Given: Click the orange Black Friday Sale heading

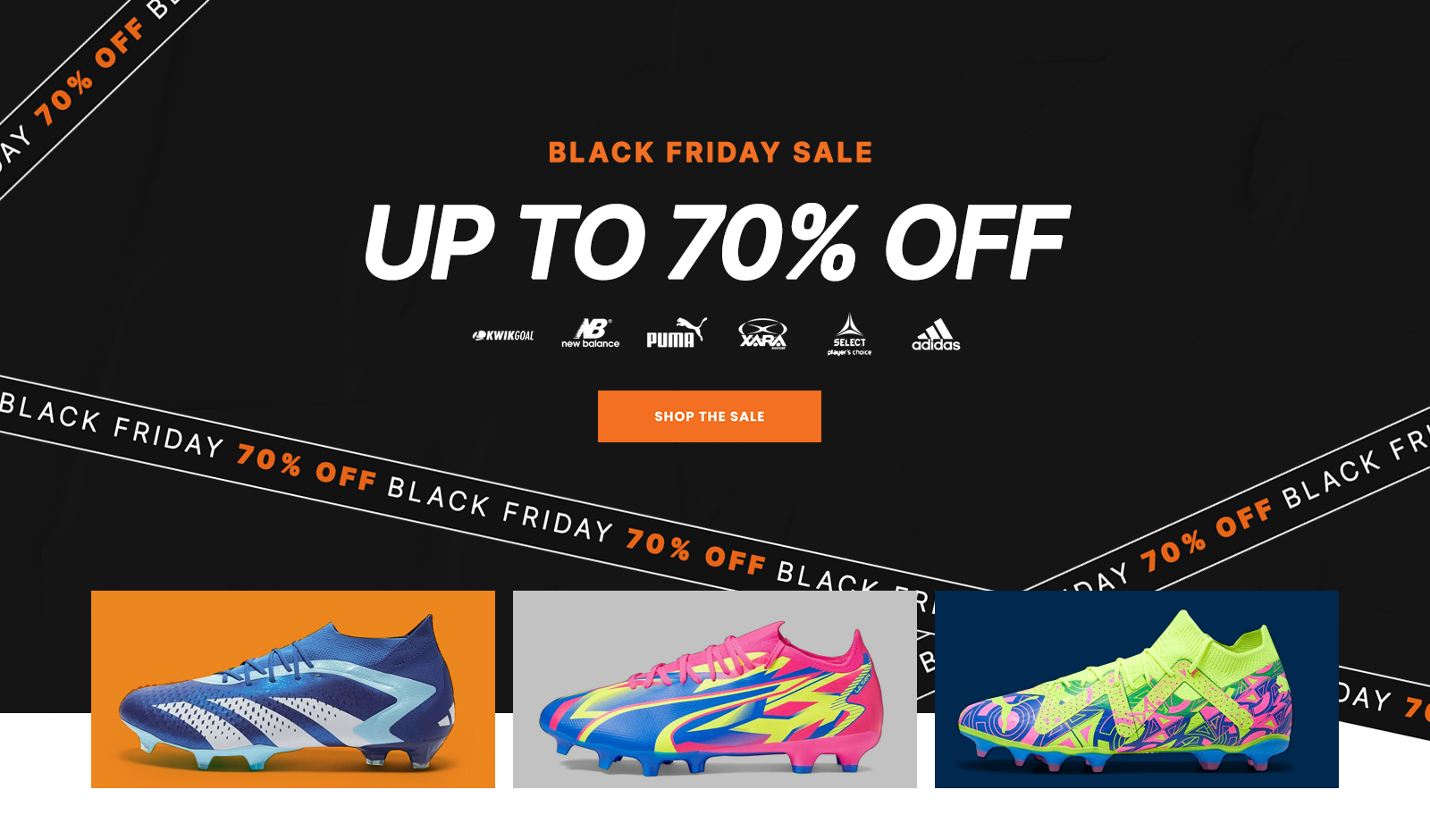Looking at the screenshot, I should [x=711, y=153].
